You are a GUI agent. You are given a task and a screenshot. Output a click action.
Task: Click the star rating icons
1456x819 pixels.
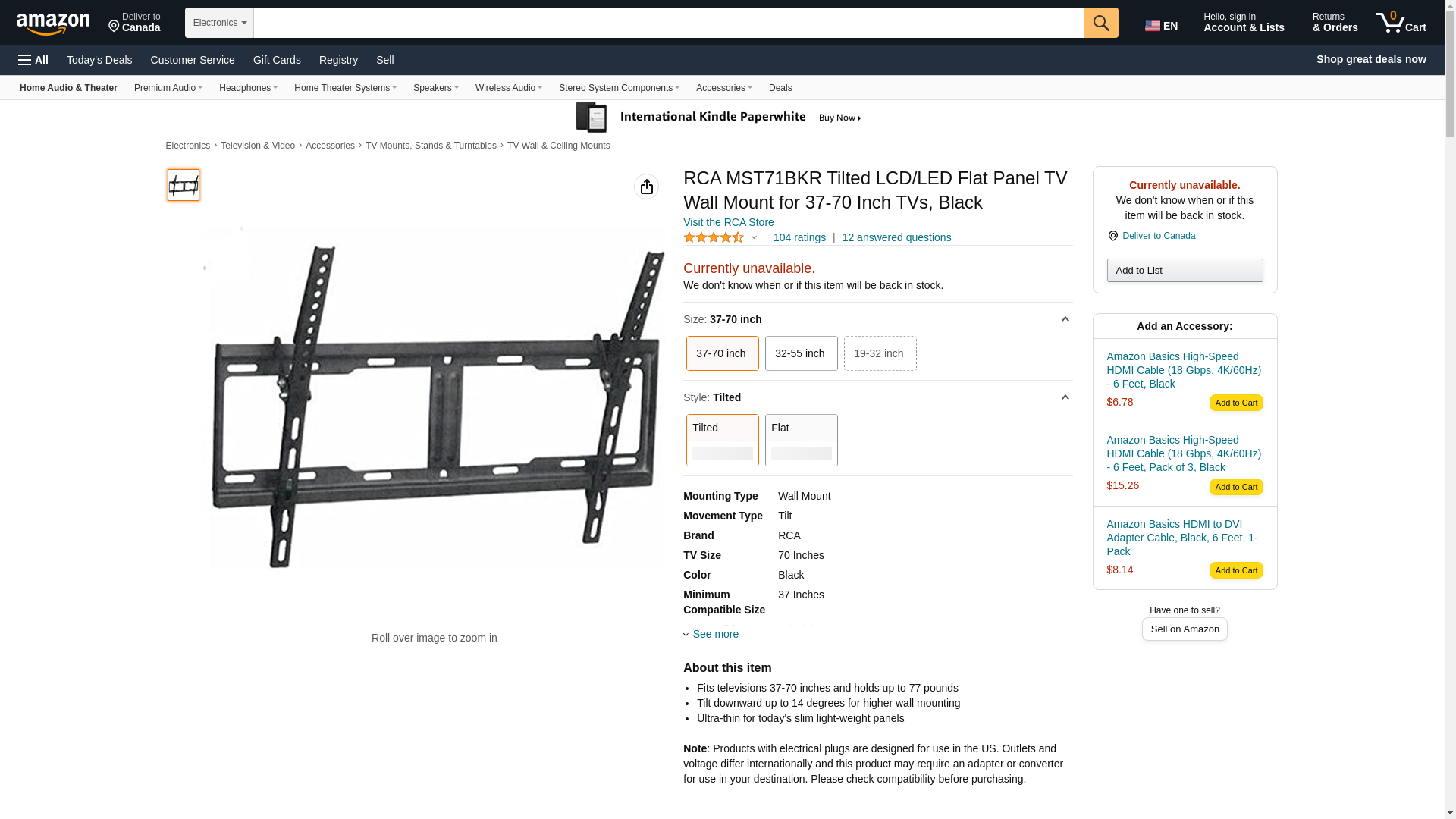(714, 238)
